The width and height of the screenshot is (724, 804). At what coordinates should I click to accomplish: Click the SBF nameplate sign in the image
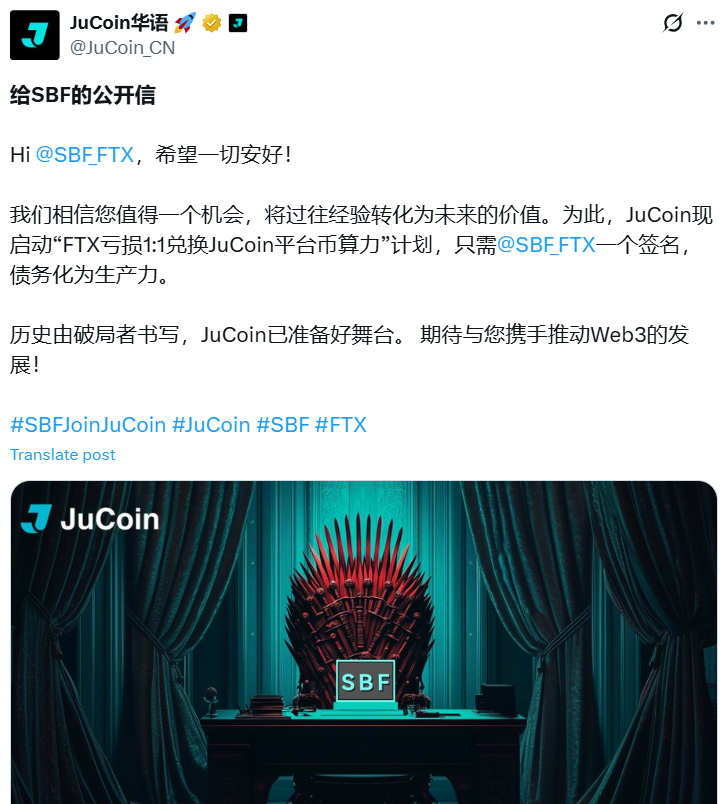[x=366, y=681]
